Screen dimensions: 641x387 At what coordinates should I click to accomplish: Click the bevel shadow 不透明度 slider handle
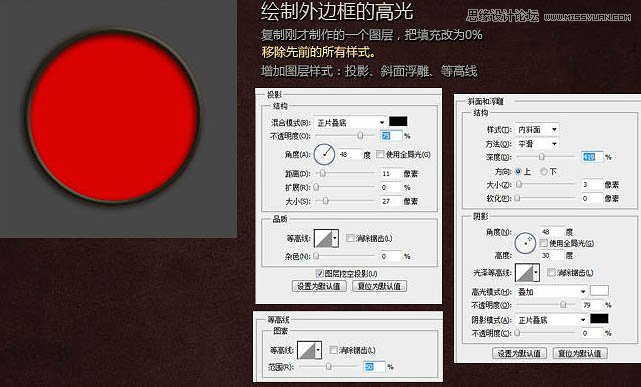pyautogui.click(x=518, y=333)
